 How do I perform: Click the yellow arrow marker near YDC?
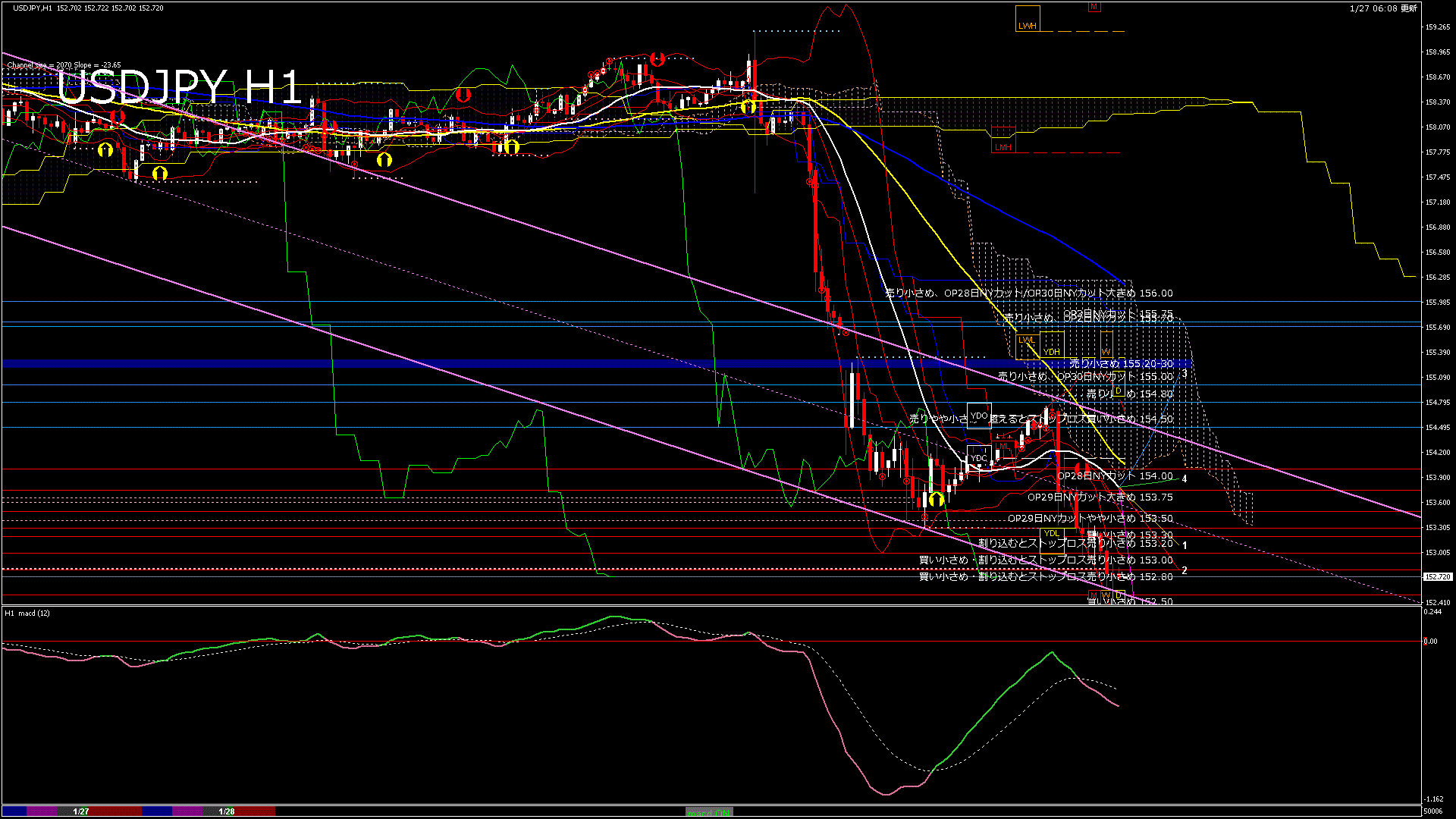937,499
